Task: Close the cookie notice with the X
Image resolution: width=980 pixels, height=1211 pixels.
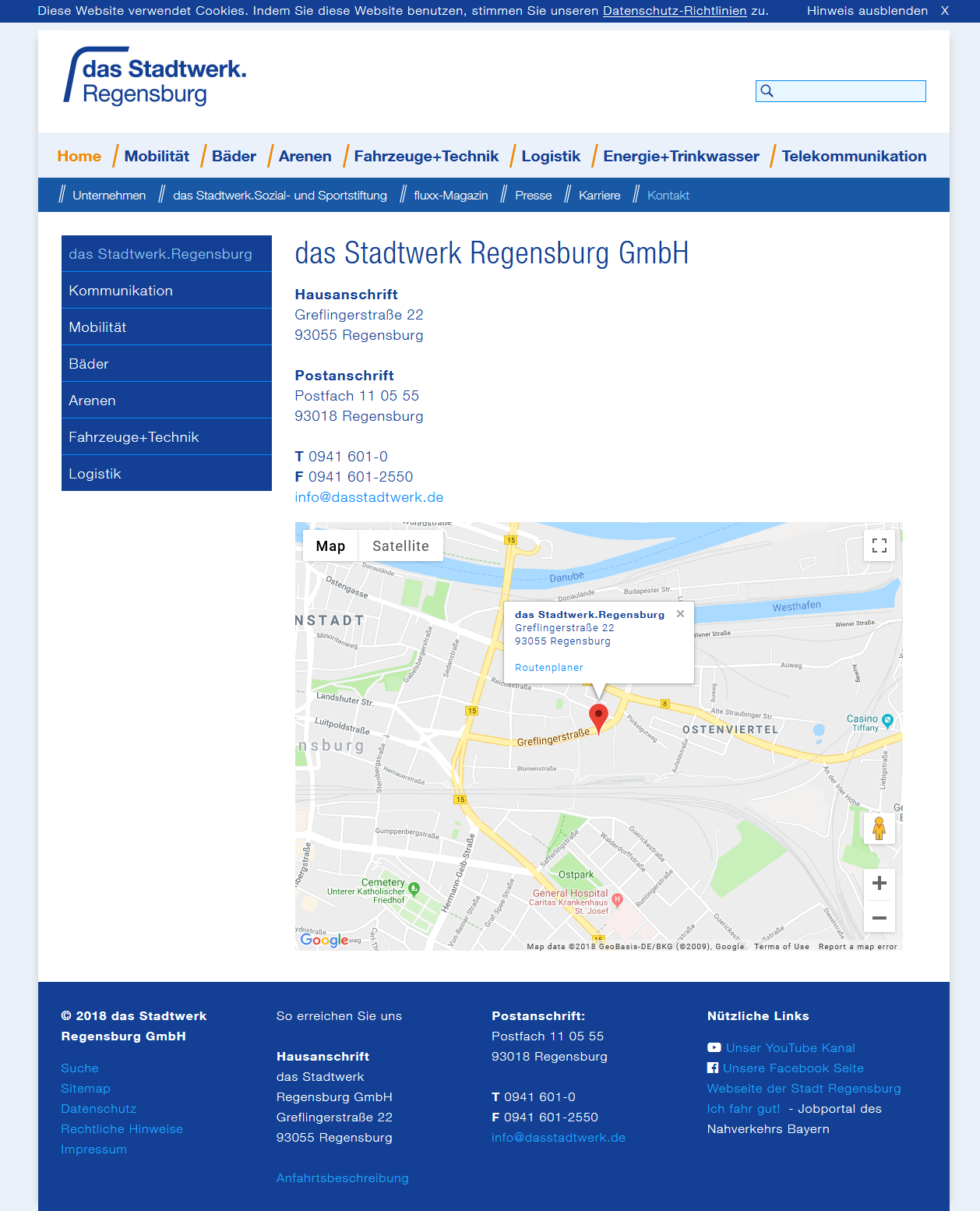Action: click(x=944, y=11)
